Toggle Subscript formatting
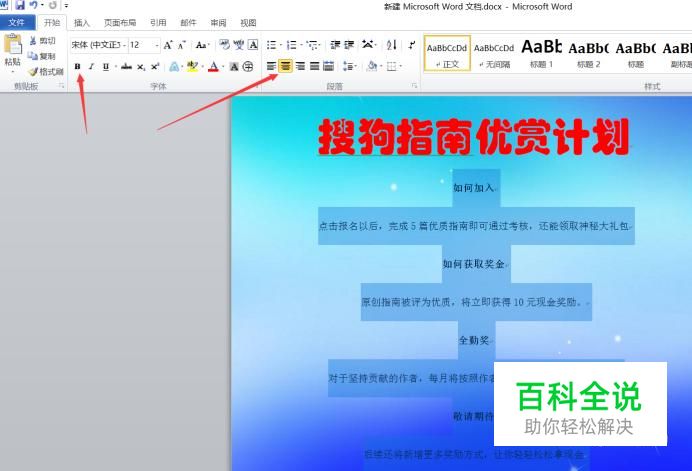Viewport: 692px width, 471px height. point(140,67)
